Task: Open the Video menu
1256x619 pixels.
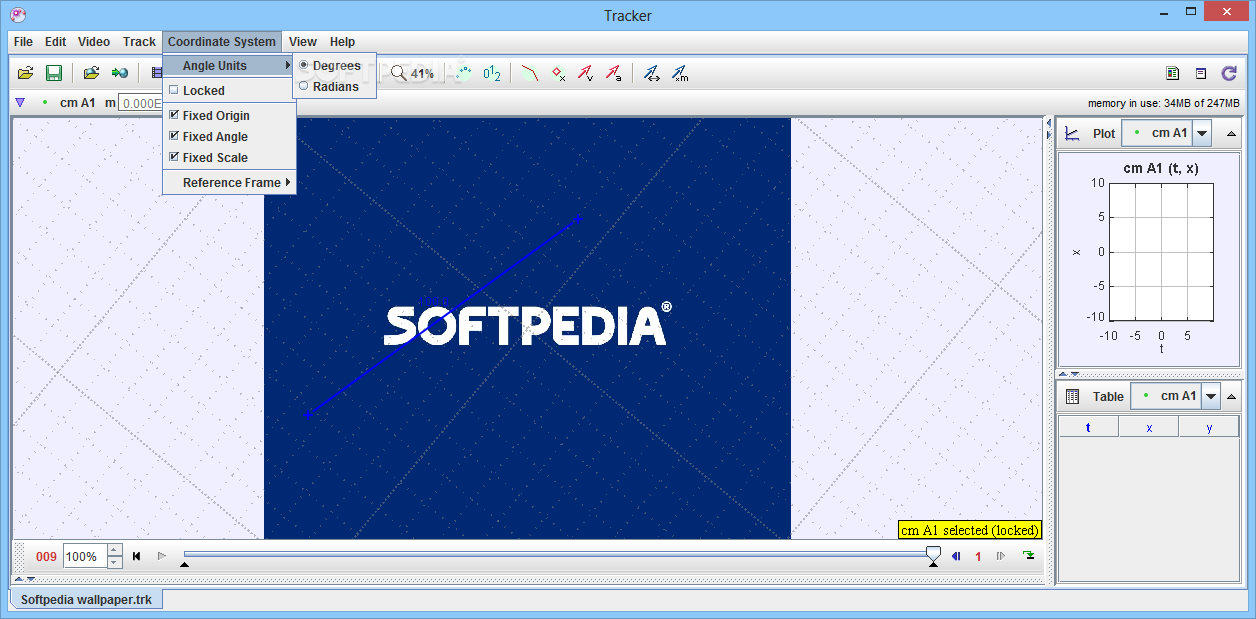Action: (x=94, y=42)
